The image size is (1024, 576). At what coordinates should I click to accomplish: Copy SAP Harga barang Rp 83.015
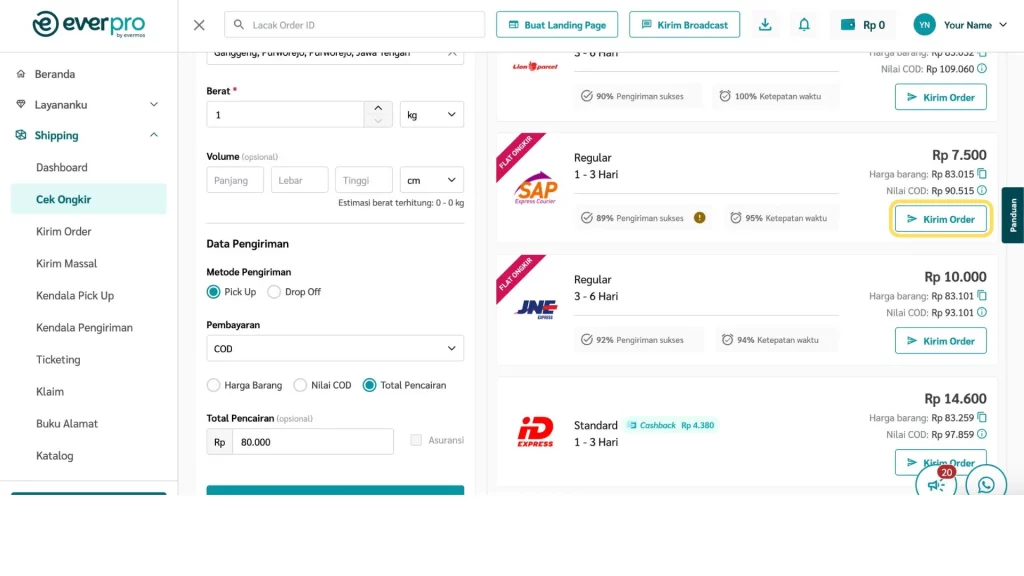point(982,174)
